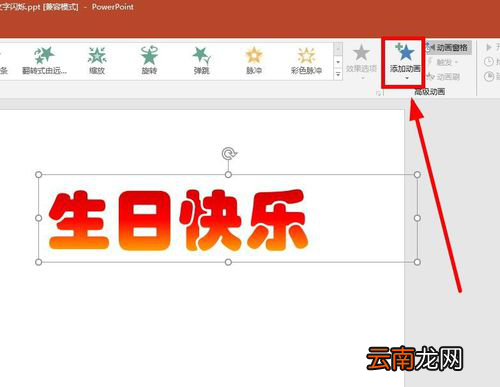Move the animation gallery up one row
Viewport: 500px width, 387px height.
338,49
